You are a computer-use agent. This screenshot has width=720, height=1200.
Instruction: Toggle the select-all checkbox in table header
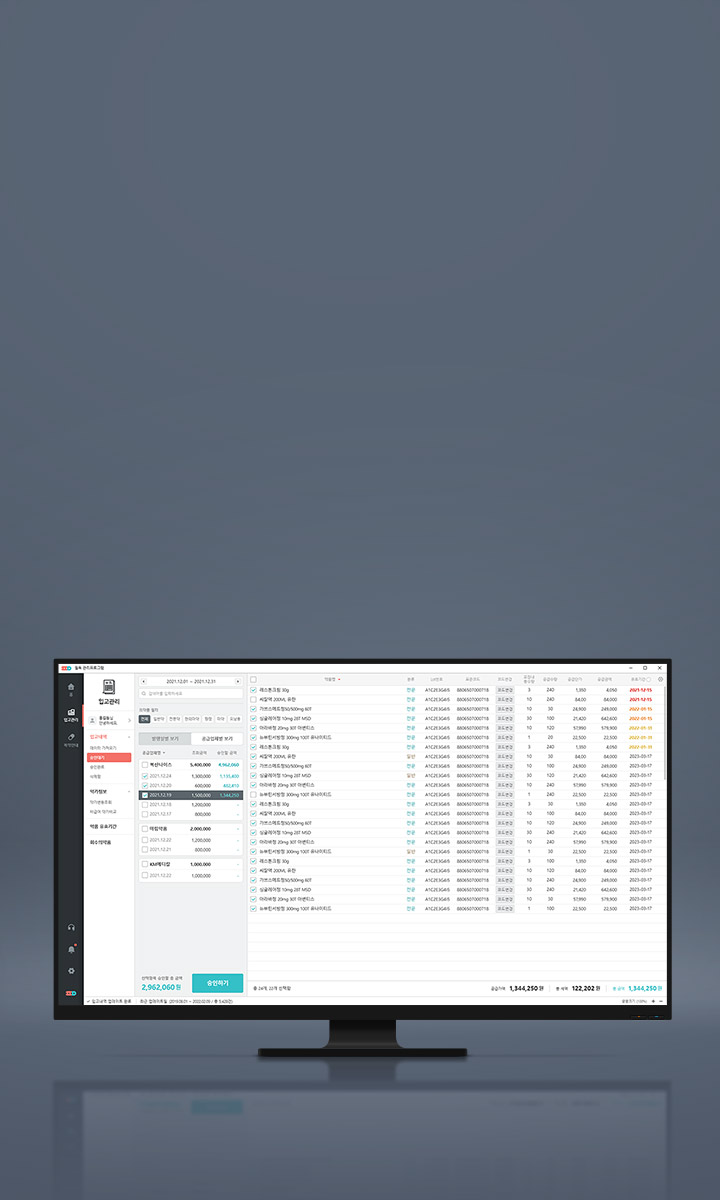coord(254,679)
